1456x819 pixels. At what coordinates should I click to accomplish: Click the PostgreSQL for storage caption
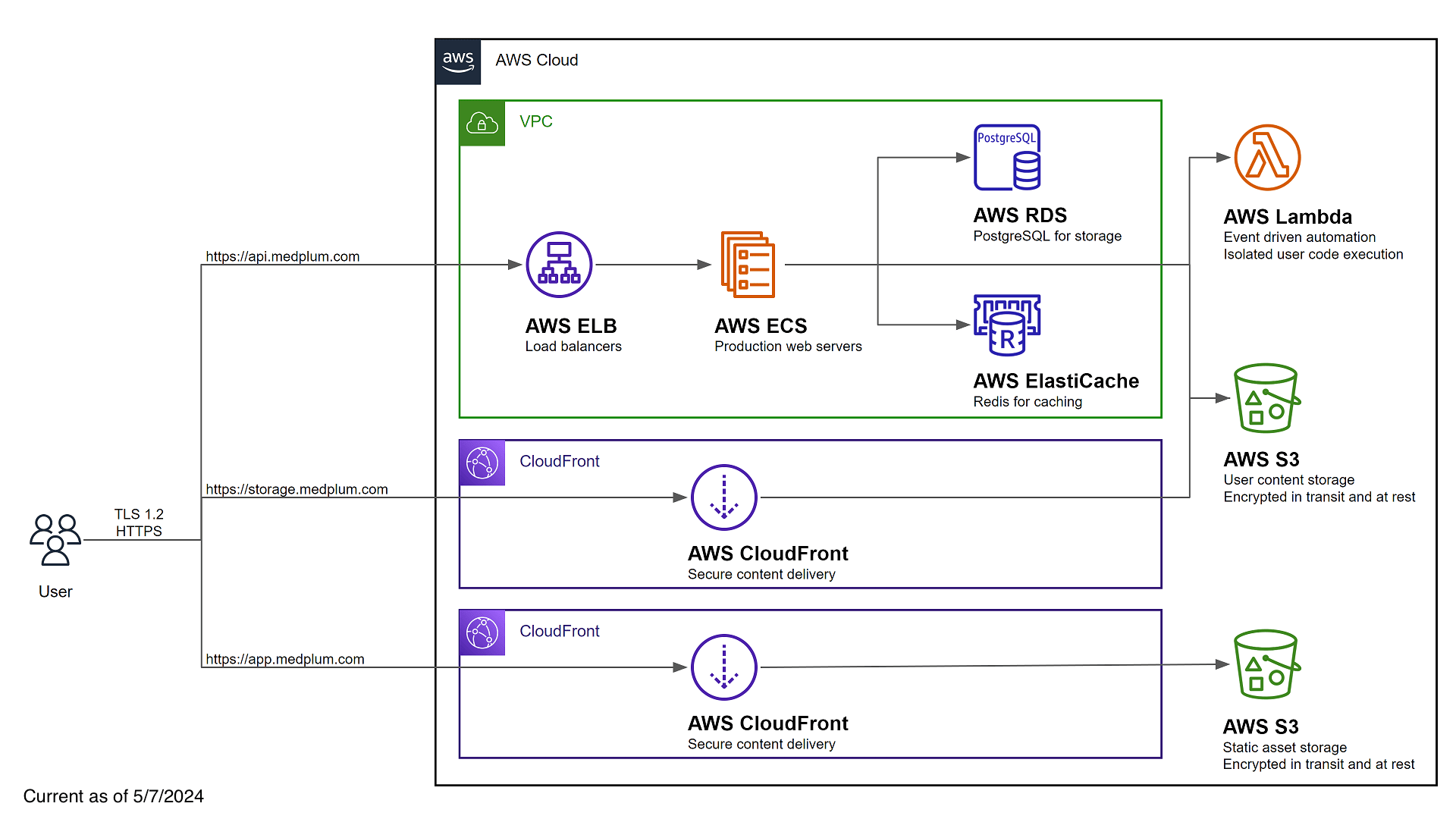1047,236
